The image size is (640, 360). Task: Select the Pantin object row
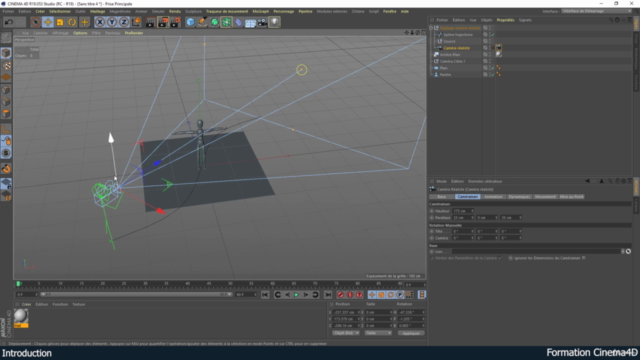click(445, 75)
